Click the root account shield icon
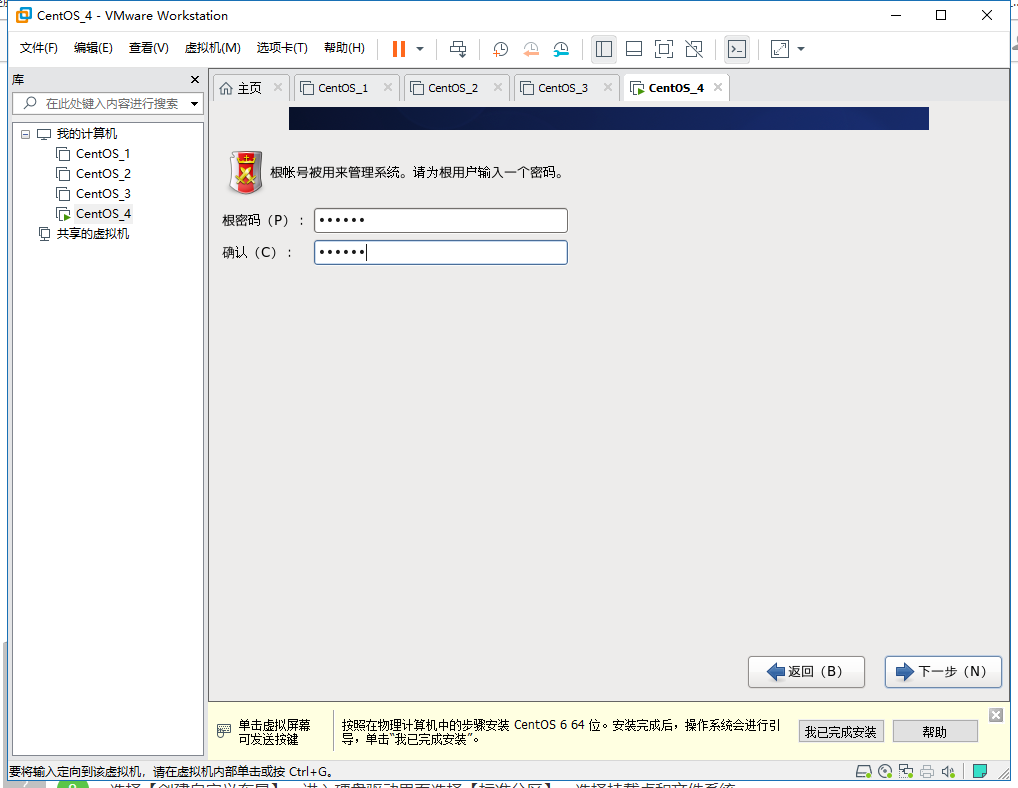The width and height of the screenshot is (1018, 788). coord(245,172)
